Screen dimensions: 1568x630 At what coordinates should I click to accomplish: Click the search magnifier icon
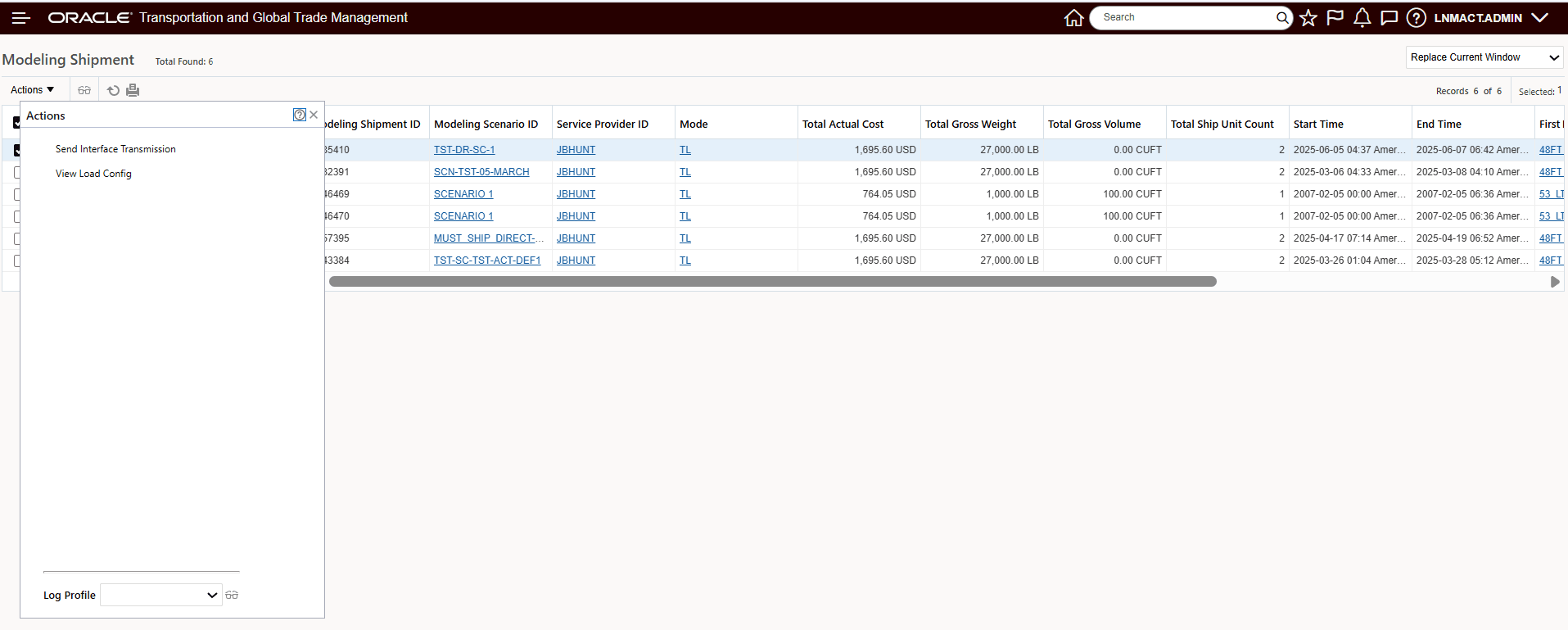(x=1282, y=17)
